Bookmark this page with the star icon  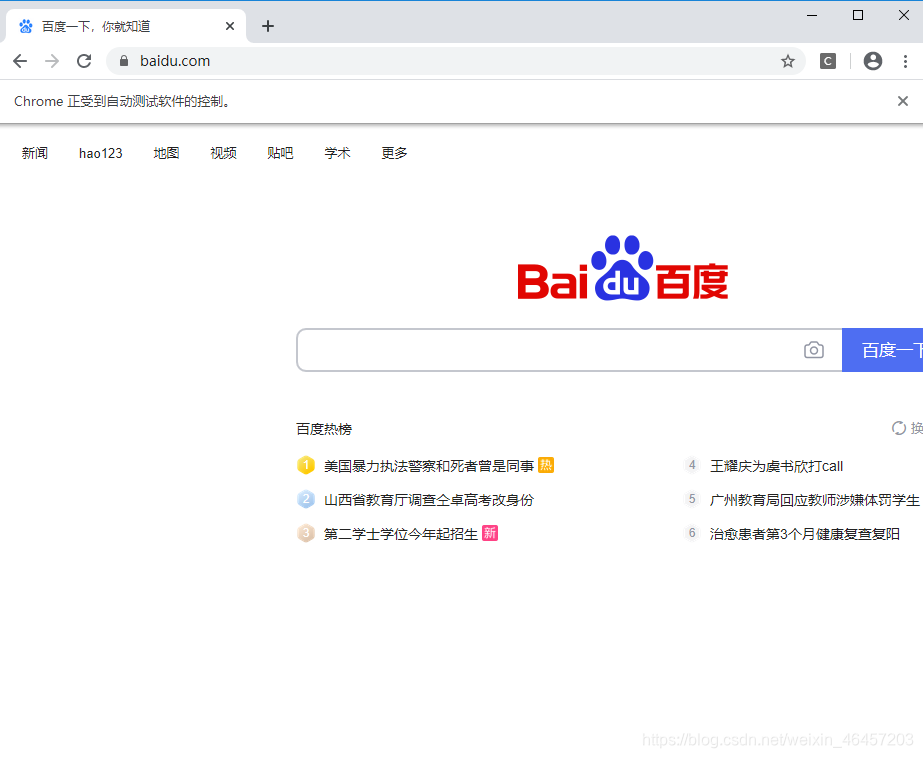(x=788, y=61)
